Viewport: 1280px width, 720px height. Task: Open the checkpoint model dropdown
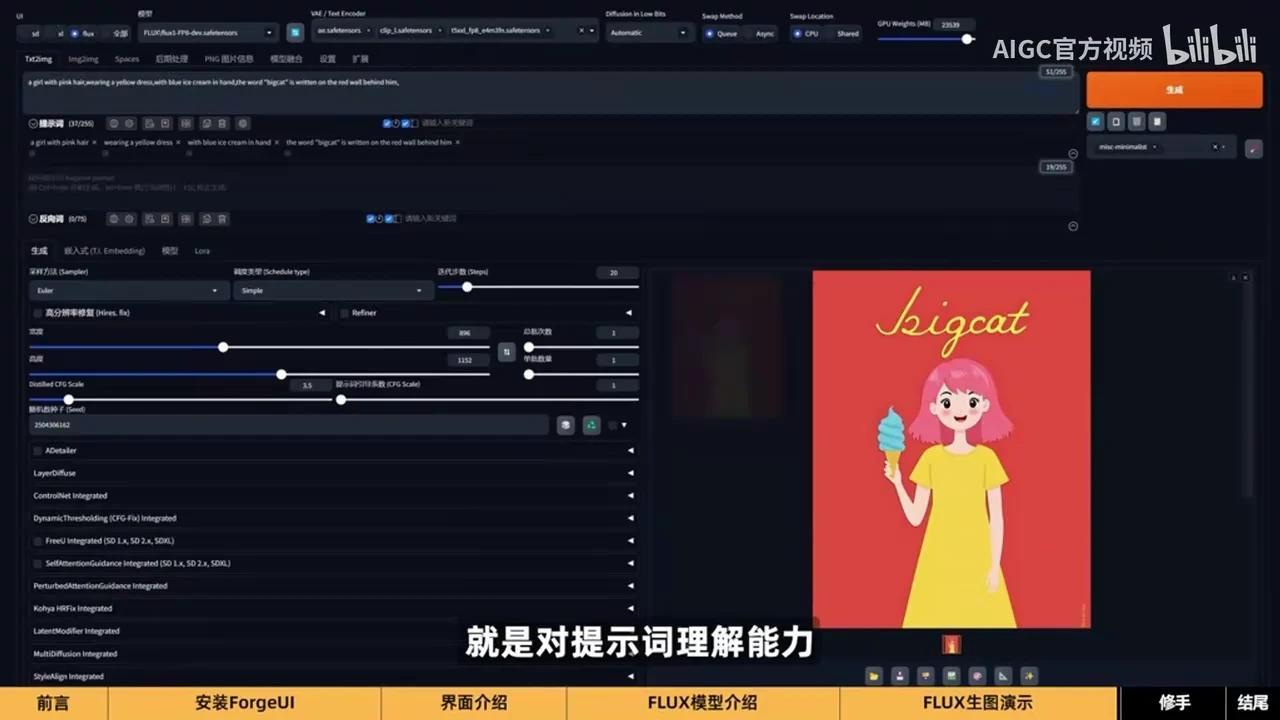(x=208, y=32)
